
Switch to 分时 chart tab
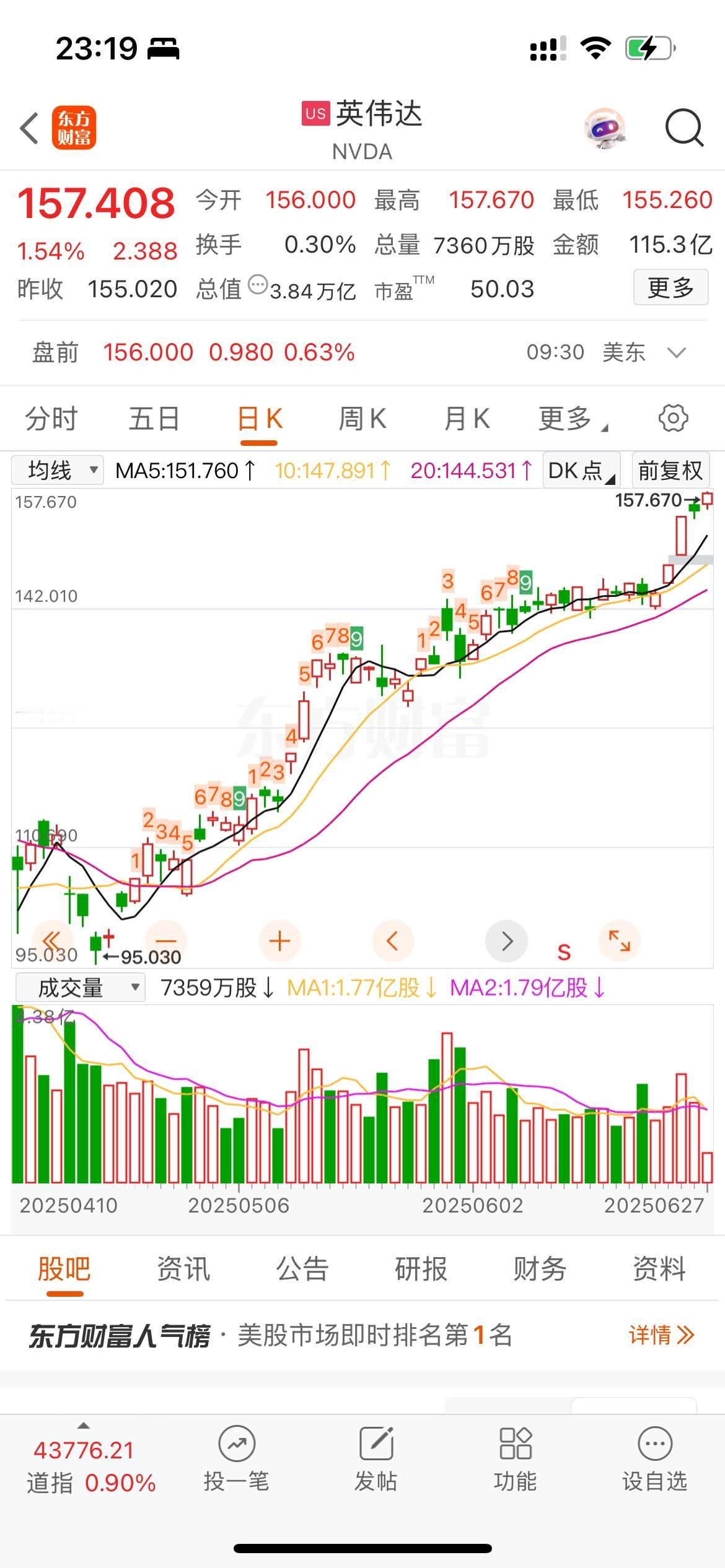51,419
